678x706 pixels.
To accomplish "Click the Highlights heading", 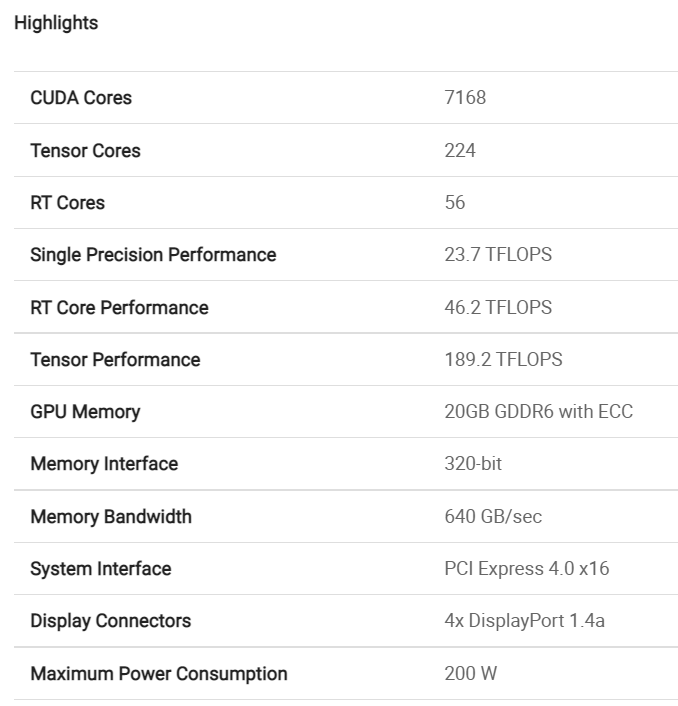I will [56, 23].
